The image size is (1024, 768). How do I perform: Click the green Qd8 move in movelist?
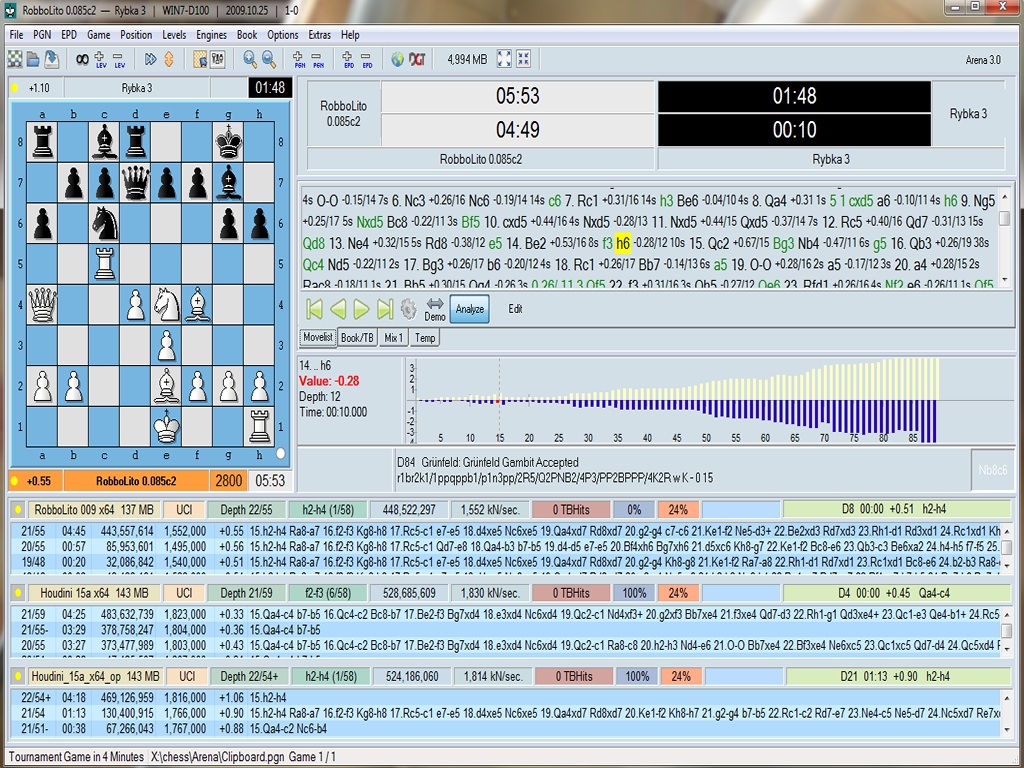(313, 244)
